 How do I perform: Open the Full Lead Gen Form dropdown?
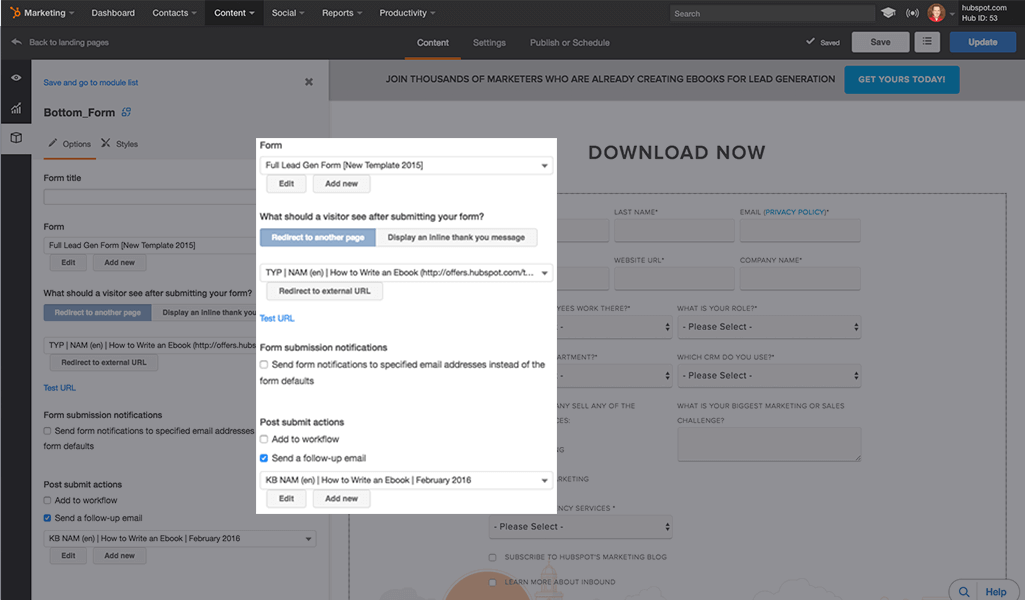pyautogui.click(x=405, y=164)
